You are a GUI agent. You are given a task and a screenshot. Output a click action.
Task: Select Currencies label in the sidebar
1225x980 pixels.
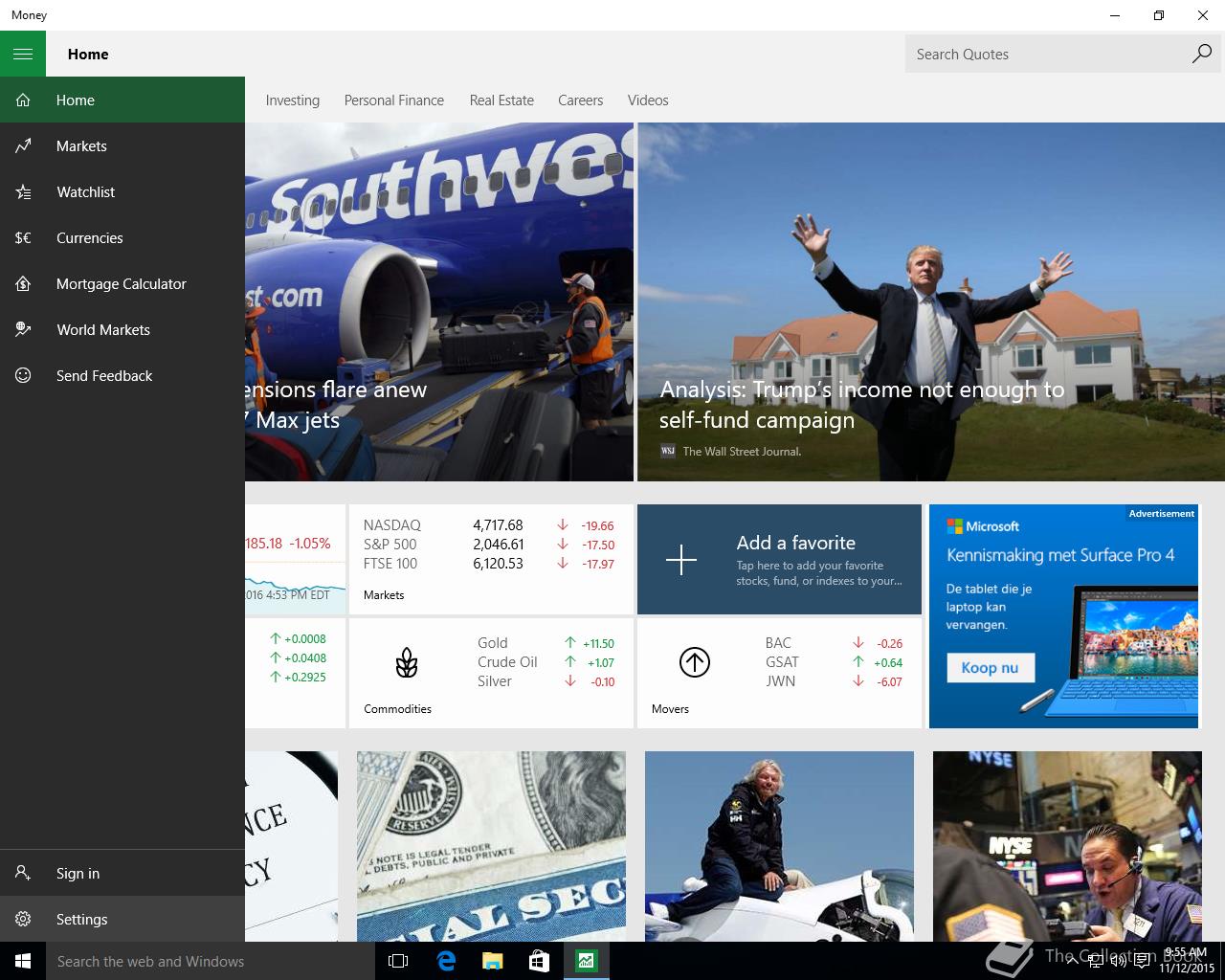pyautogui.click(x=89, y=237)
